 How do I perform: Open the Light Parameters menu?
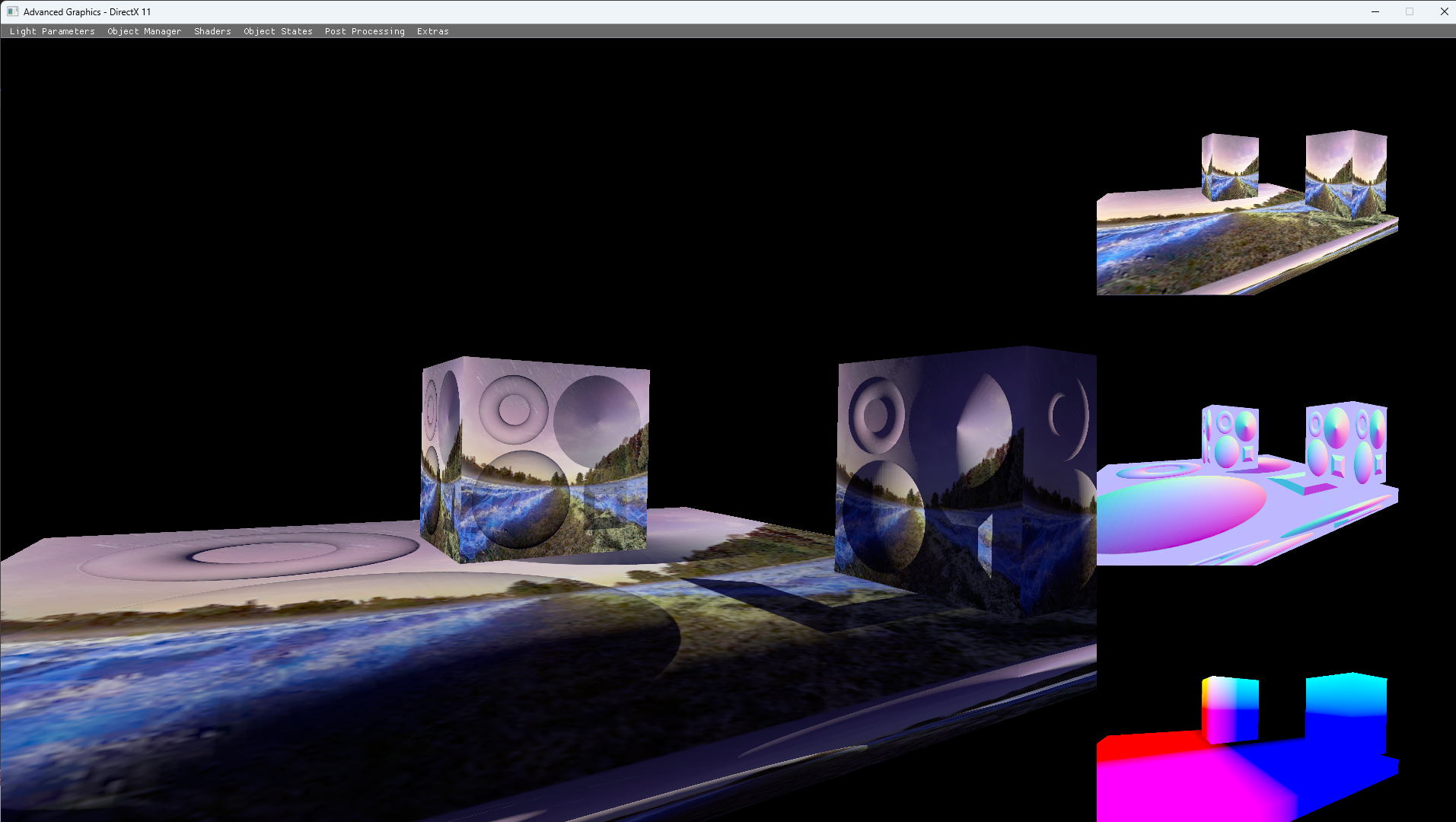(x=53, y=31)
